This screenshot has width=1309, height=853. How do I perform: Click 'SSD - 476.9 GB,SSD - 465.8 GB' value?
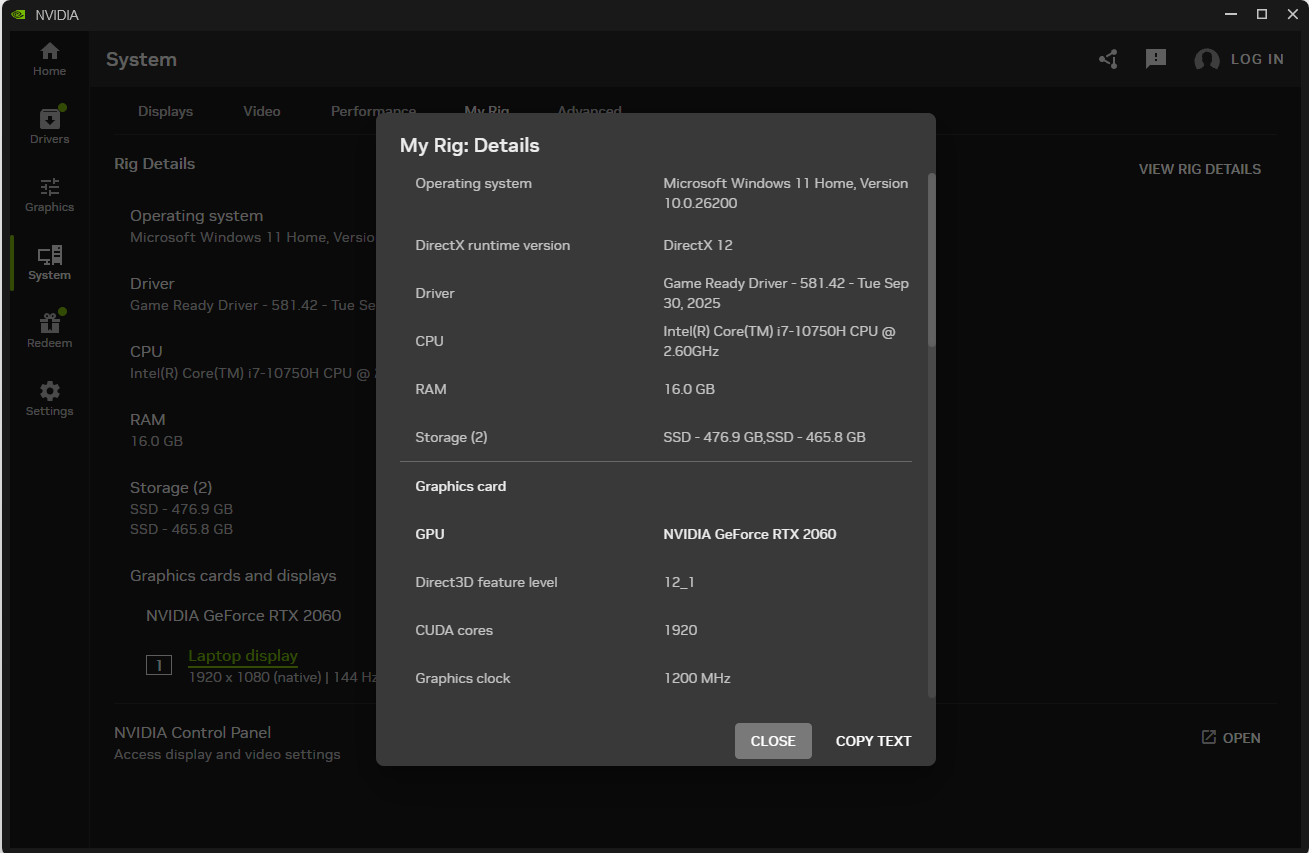764,437
